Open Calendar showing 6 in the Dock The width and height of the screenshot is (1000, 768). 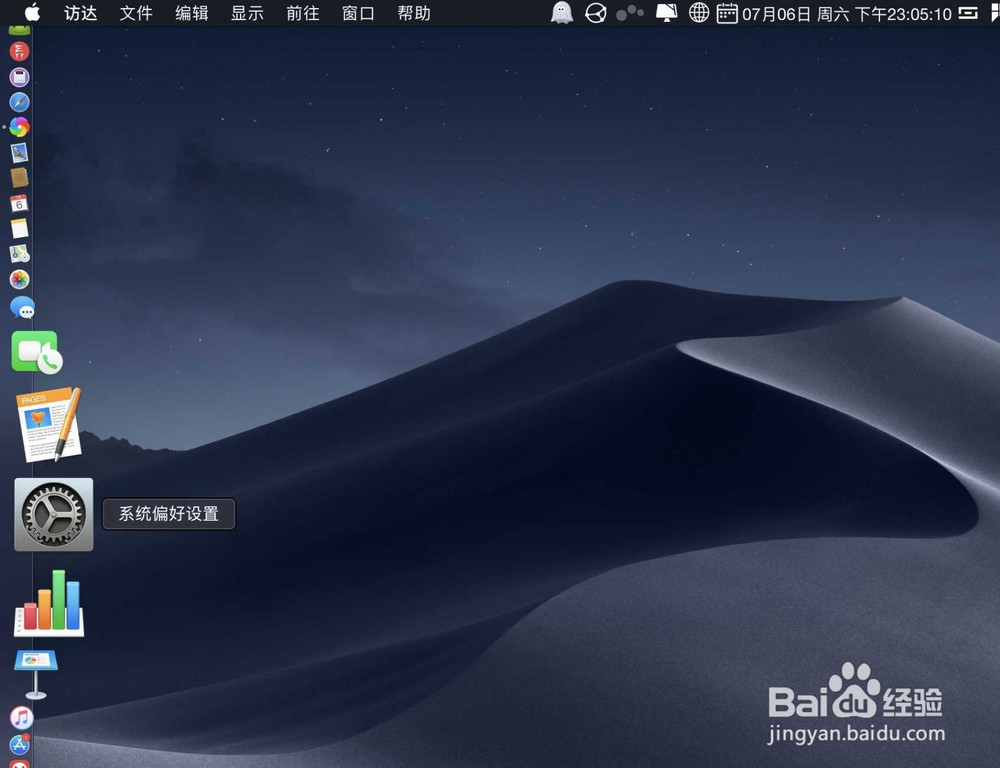19,203
